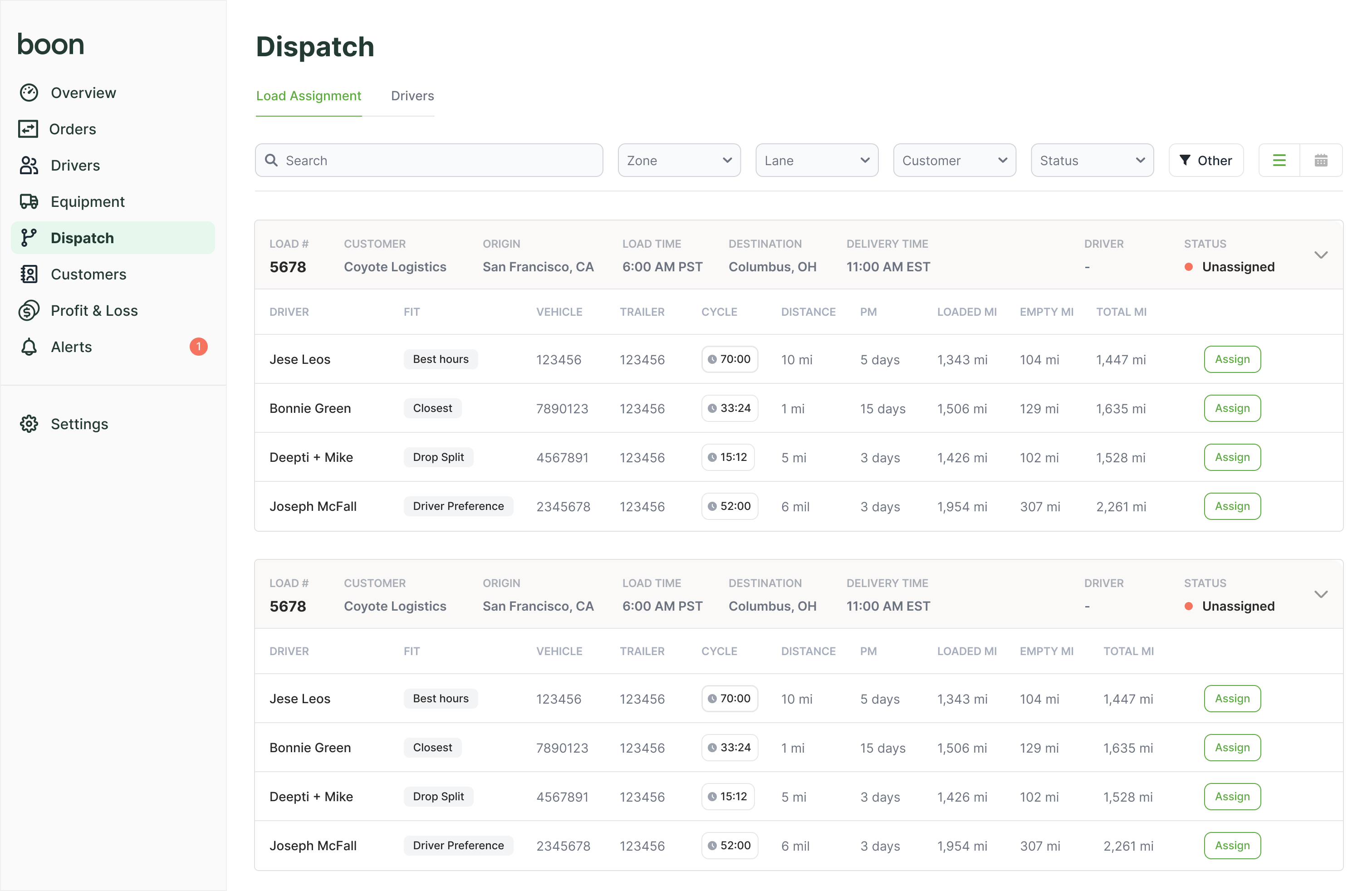Assign Bonnie Green to the first load
Image resolution: width=1372 pixels, height=891 pixels.
pyautogui.click(x=1232, y=409)
